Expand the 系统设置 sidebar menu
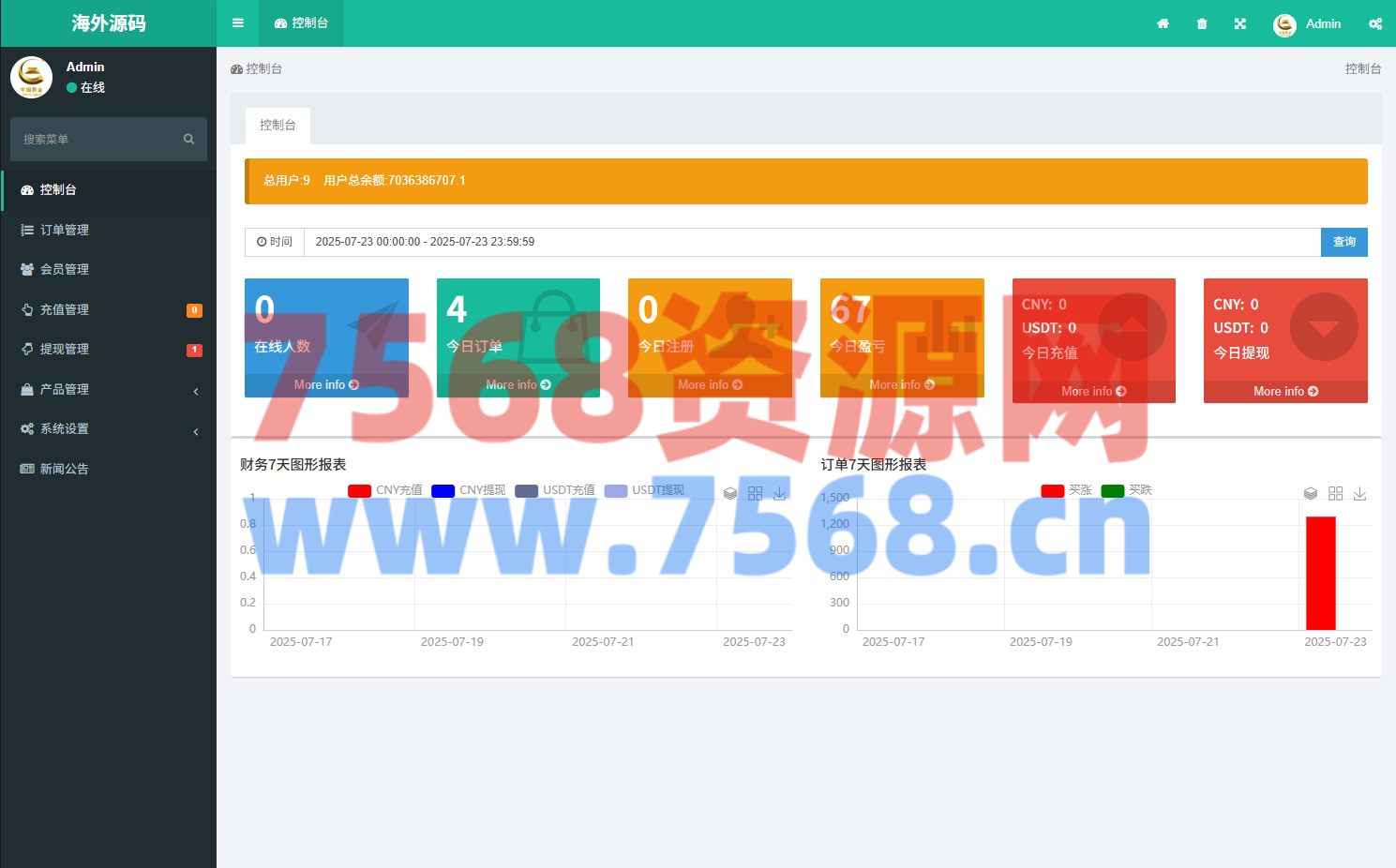 tap(109, 428)
